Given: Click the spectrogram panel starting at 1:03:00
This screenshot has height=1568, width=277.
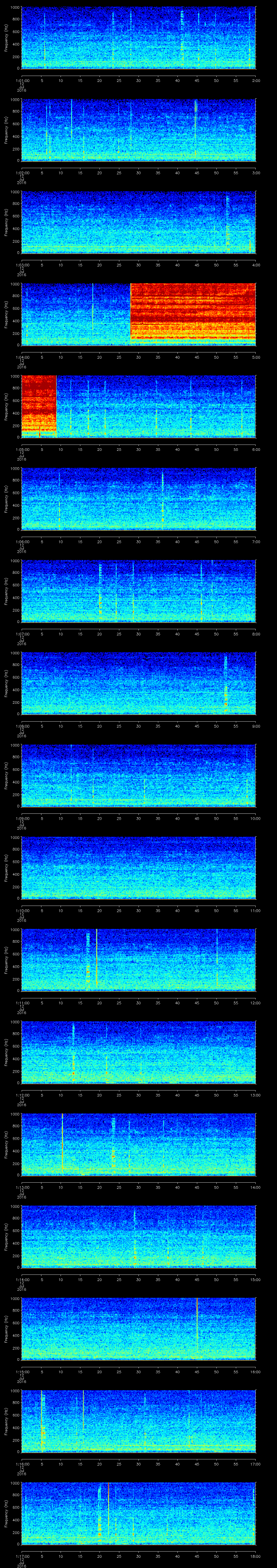Looking at the screenshot, I should 138,222.
